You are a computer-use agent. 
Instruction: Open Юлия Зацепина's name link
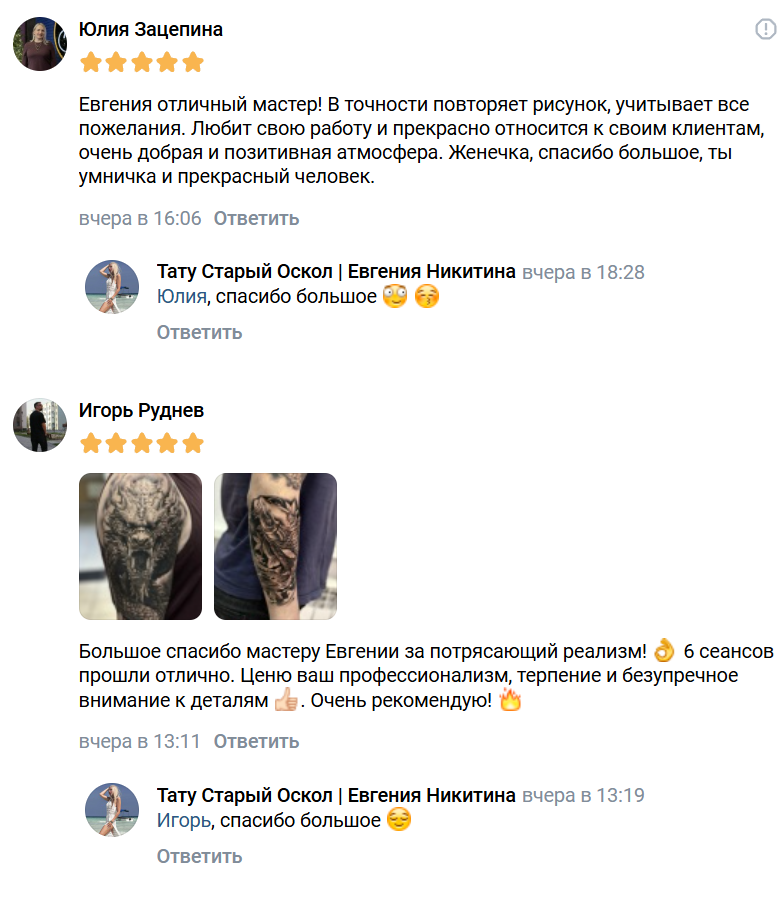point(150,29)
